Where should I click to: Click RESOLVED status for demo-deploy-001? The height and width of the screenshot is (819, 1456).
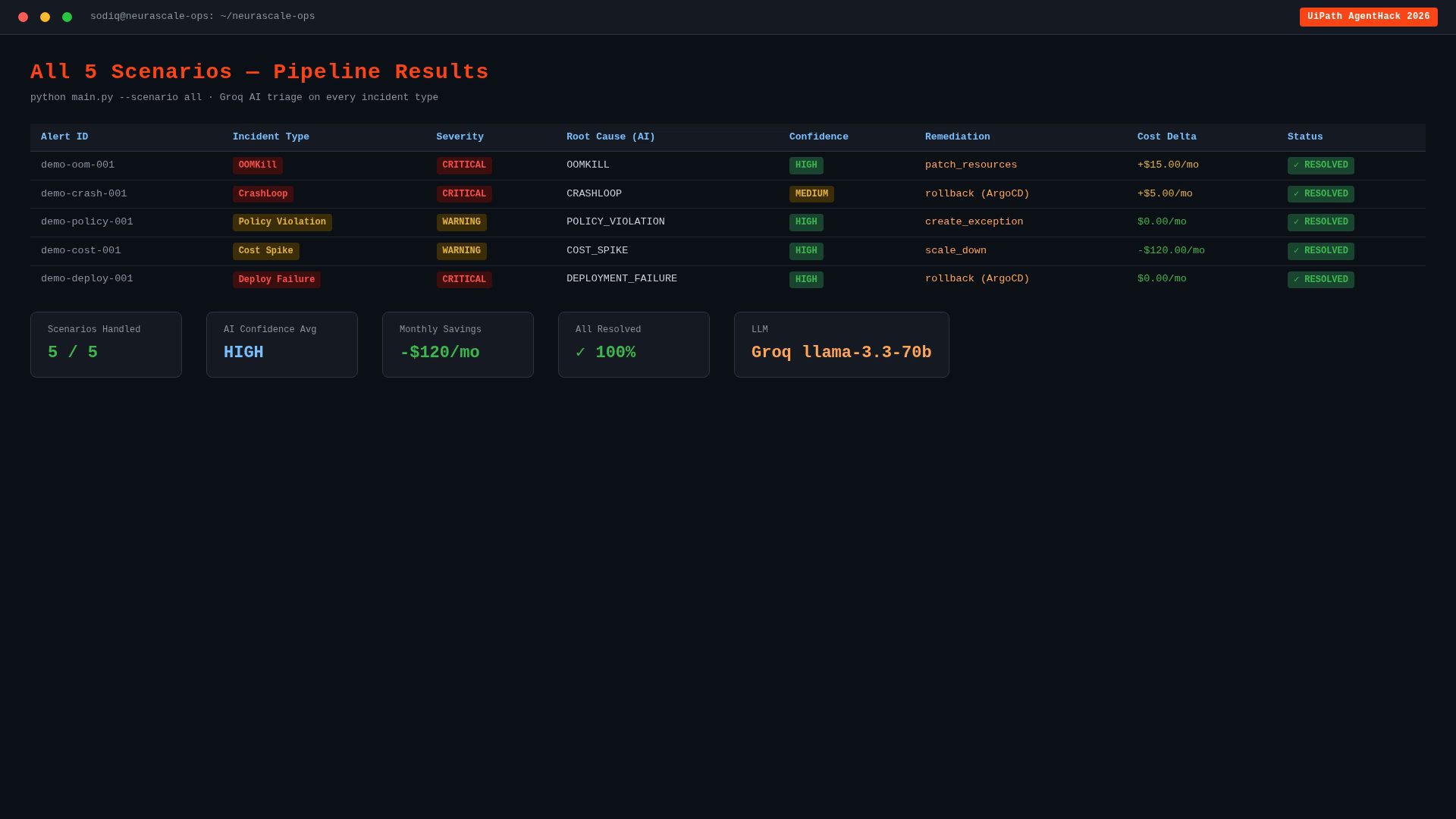tap(1320, 280)
